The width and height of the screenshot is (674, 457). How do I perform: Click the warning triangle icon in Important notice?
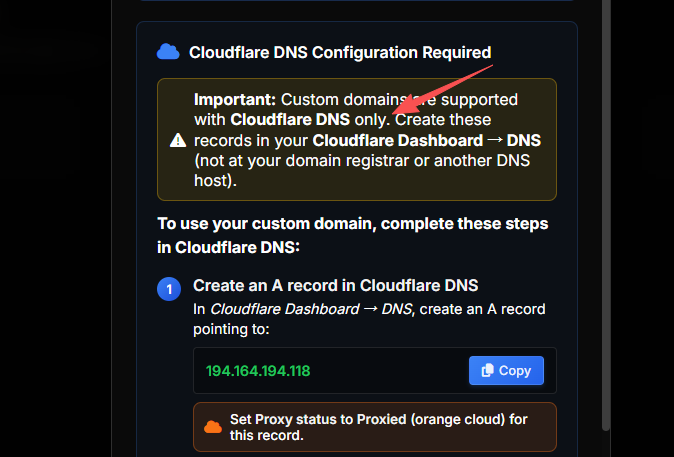coord(178,140)
